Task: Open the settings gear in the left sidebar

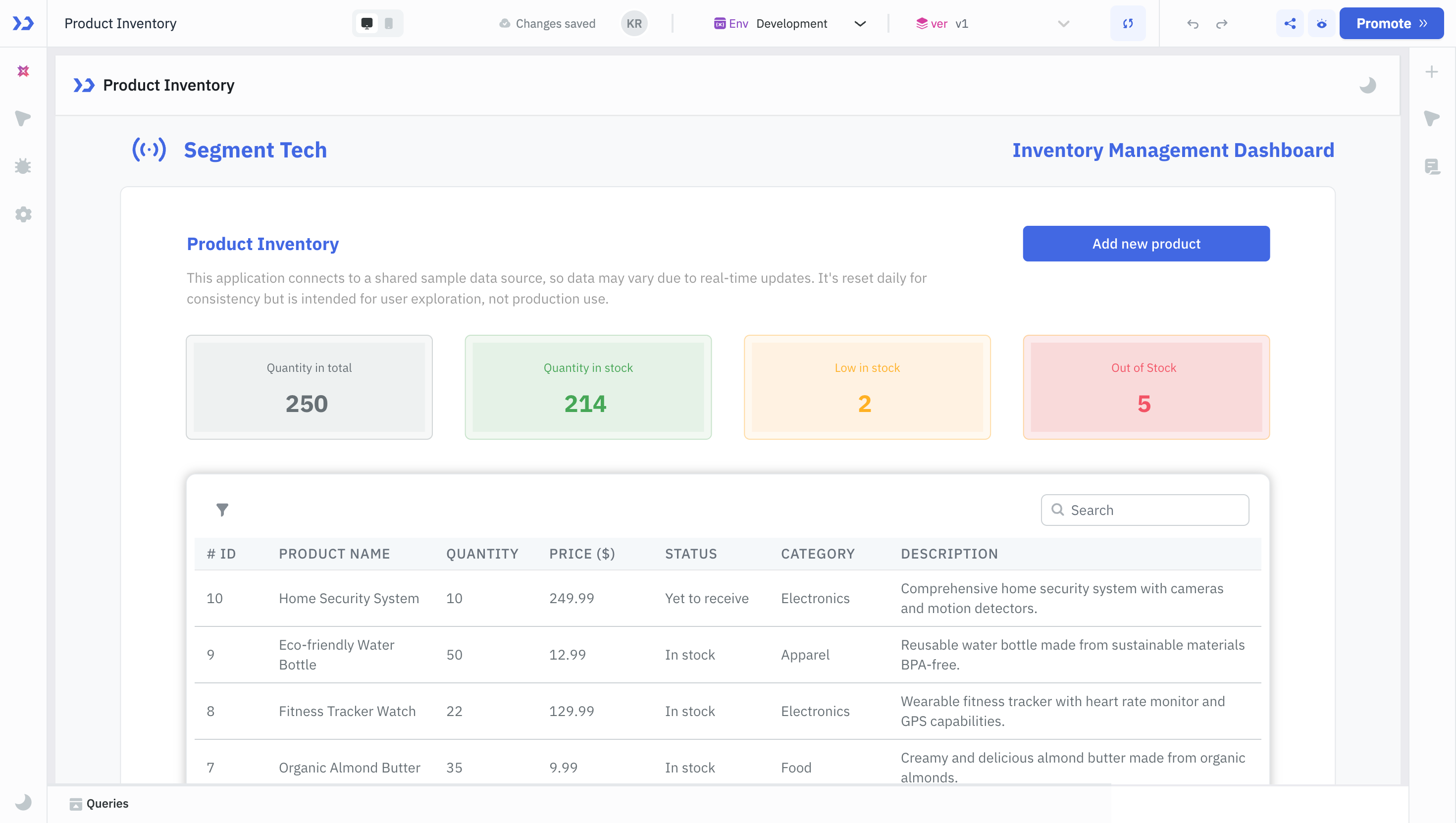Action: click(23, 214)
